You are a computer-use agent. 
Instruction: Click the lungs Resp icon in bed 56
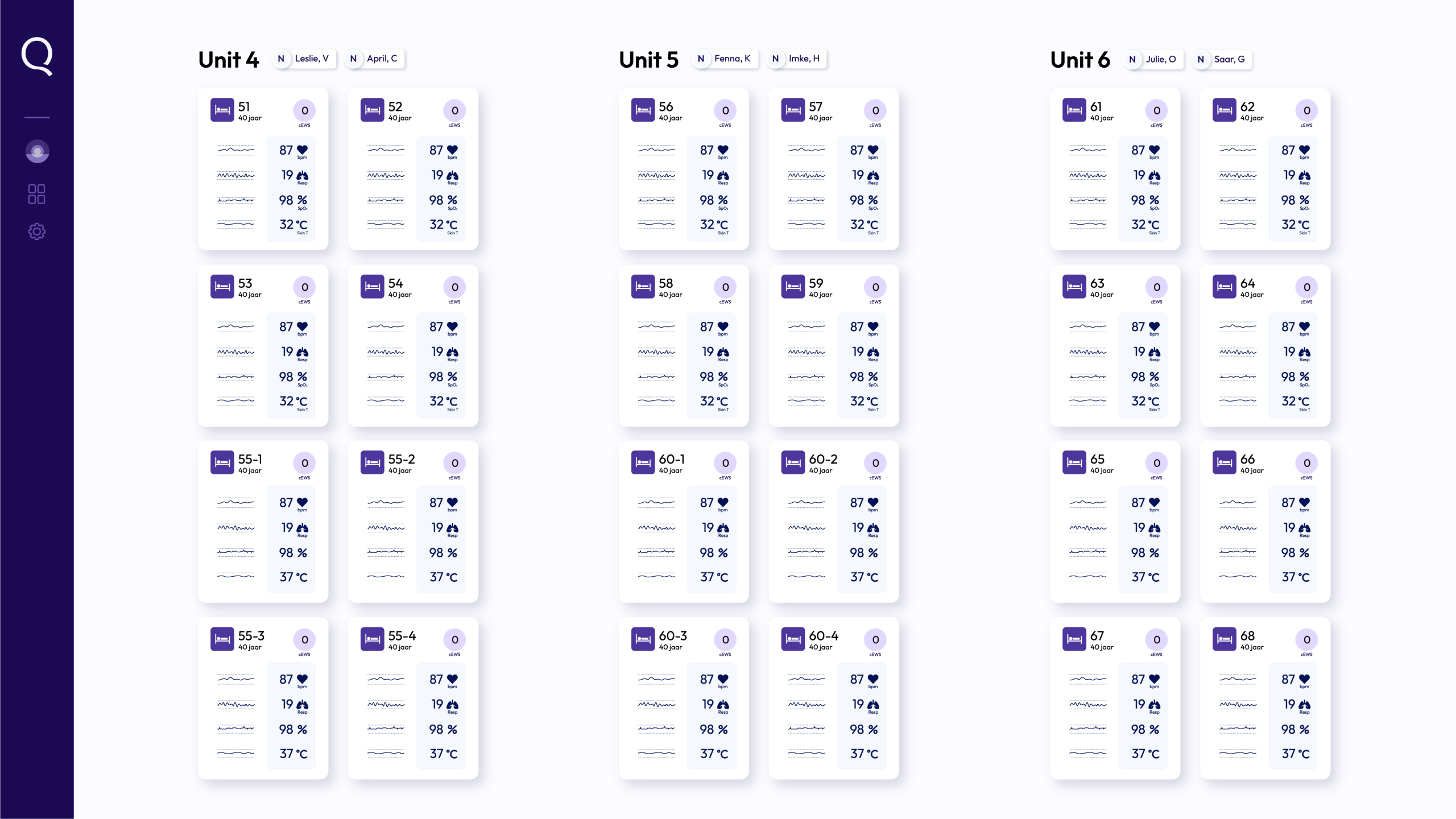(723, 176)
